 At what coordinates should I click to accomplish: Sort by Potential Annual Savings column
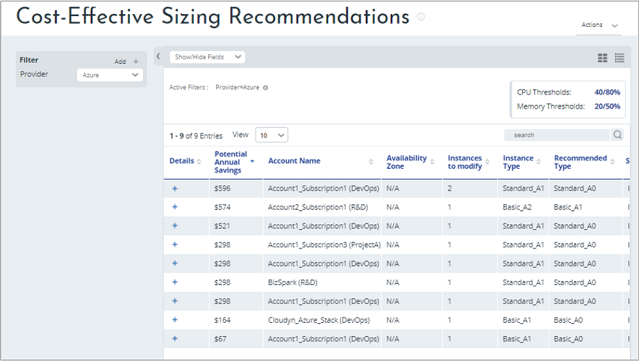pos(231,162)
